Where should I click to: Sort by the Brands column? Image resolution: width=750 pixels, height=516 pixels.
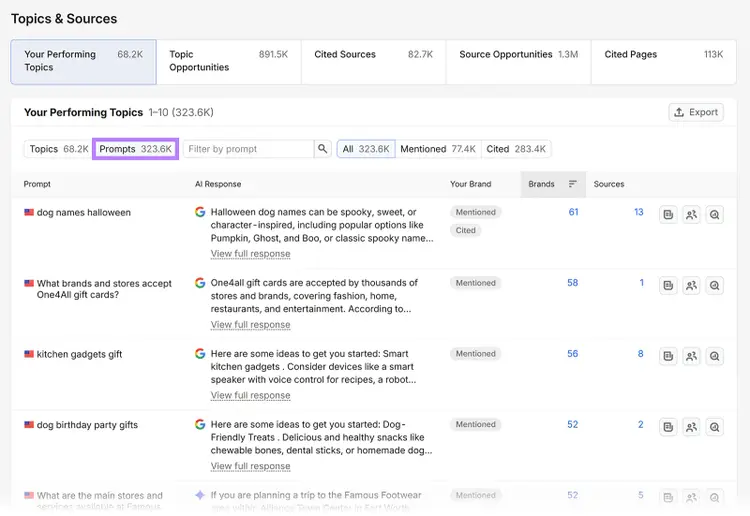(553, 184)
